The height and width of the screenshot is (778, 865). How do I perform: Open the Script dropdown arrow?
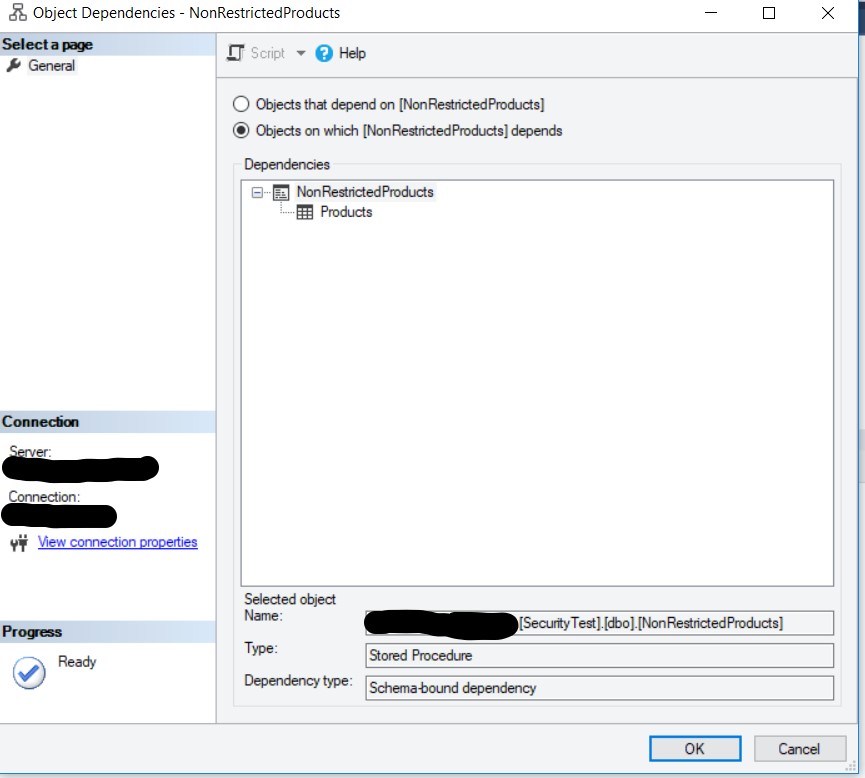[301, 53]
